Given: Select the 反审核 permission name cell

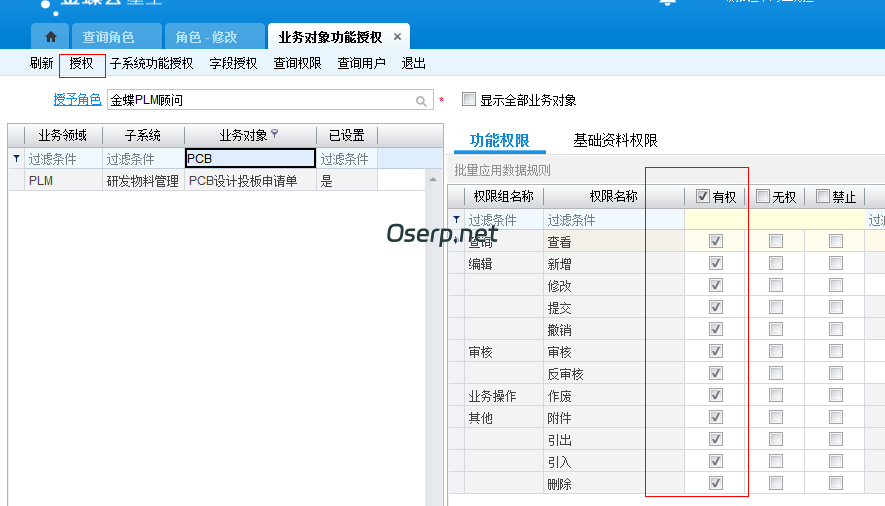Looking at the screenshot, I should tap(614, 373).
